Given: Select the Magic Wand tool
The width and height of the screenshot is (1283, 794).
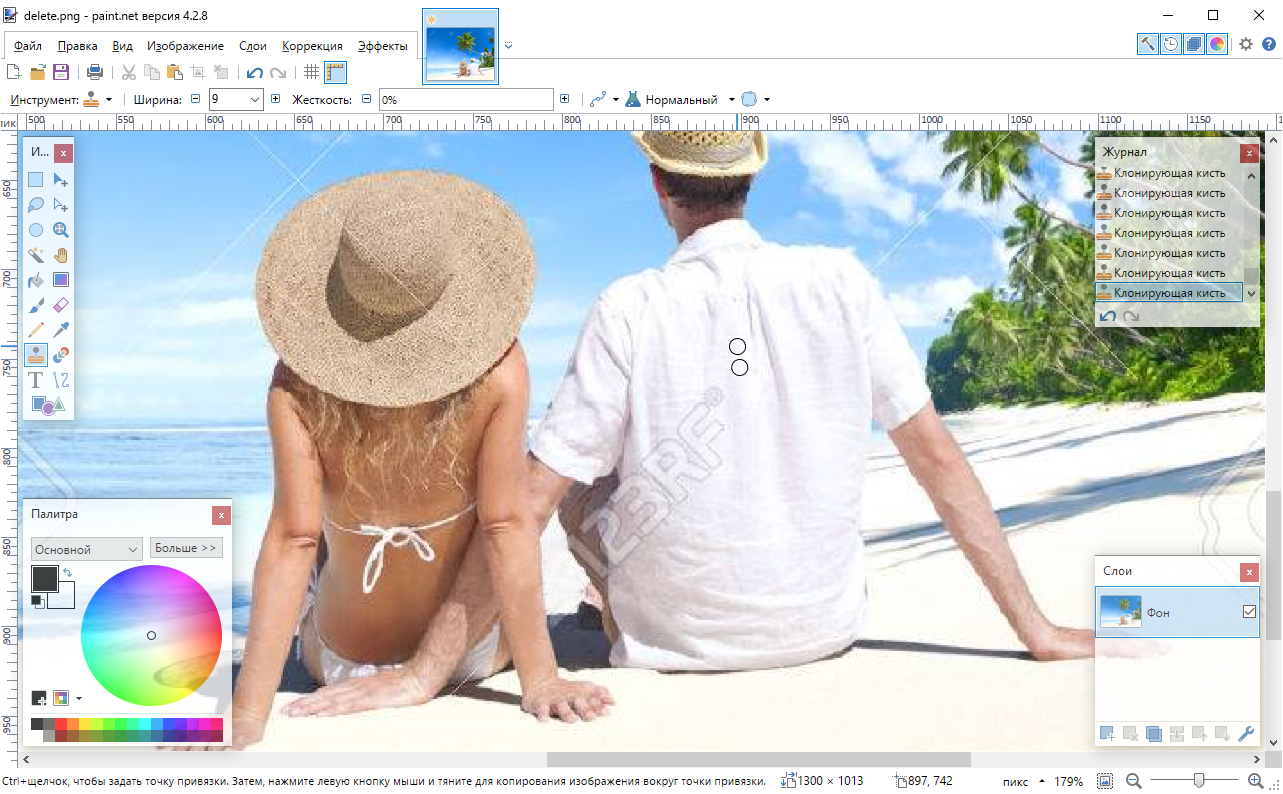Looking at the screenshot, I should pyautogui.click(x=36, y=255).
